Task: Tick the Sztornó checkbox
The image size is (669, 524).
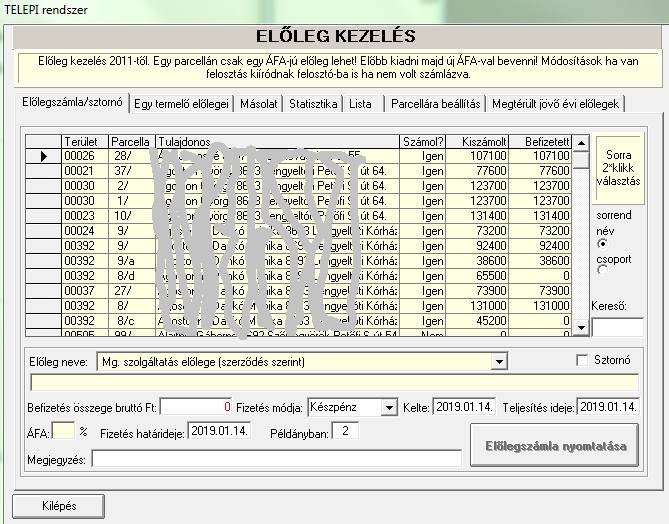Action: click(x=582, y=360)
